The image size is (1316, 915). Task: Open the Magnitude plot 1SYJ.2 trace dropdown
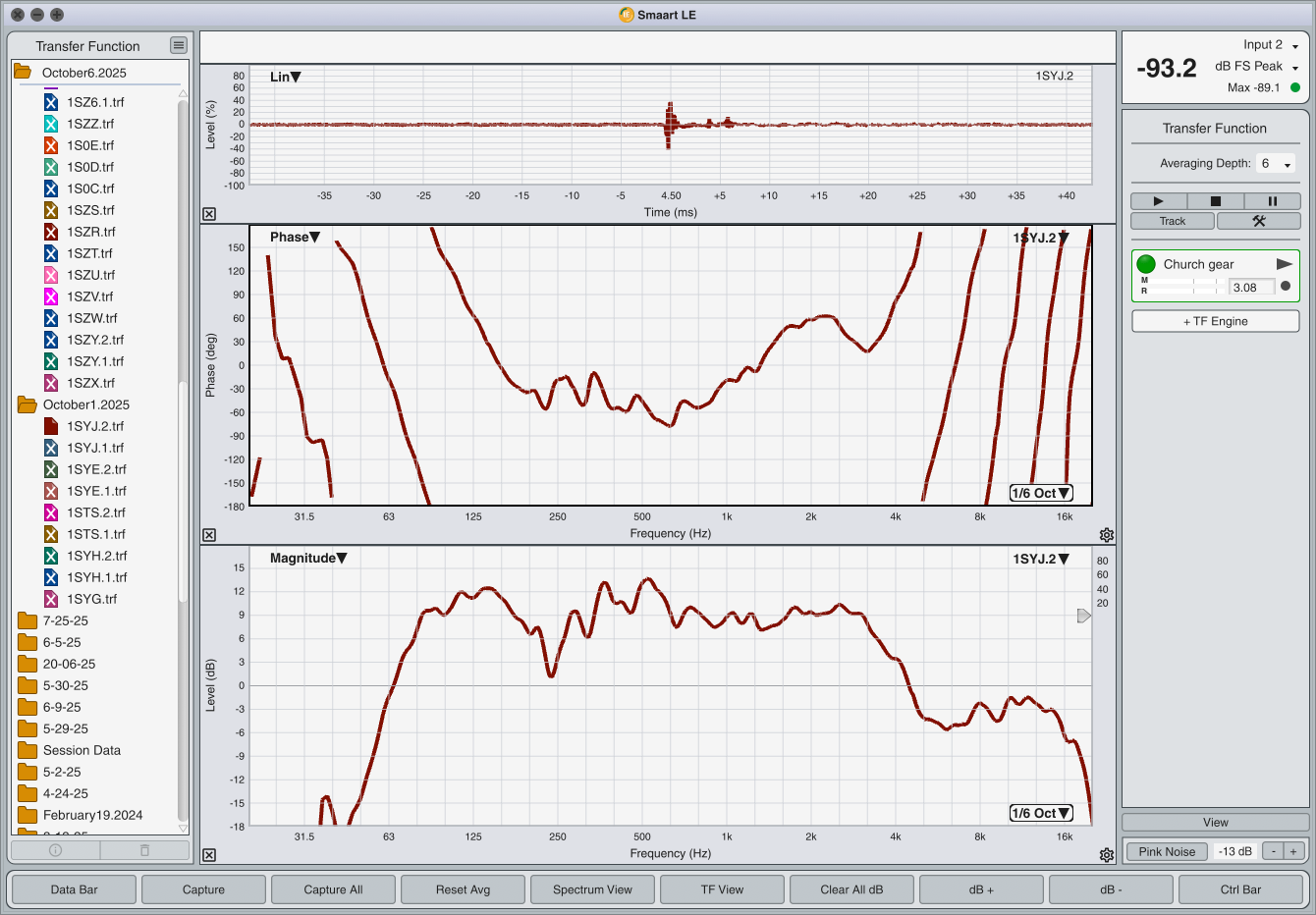pyautogui.click(x=1041, y=559)
